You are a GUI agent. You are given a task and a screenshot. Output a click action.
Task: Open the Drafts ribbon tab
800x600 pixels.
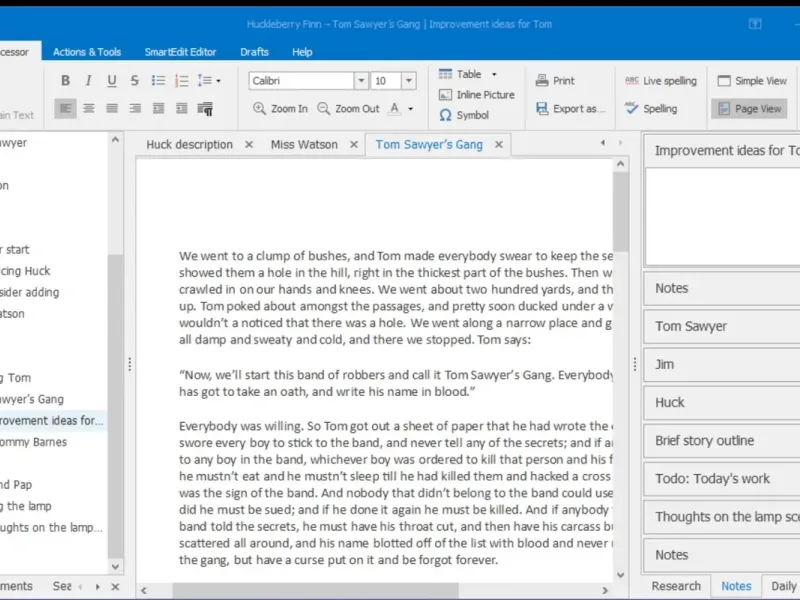click(x=254, y=52)
